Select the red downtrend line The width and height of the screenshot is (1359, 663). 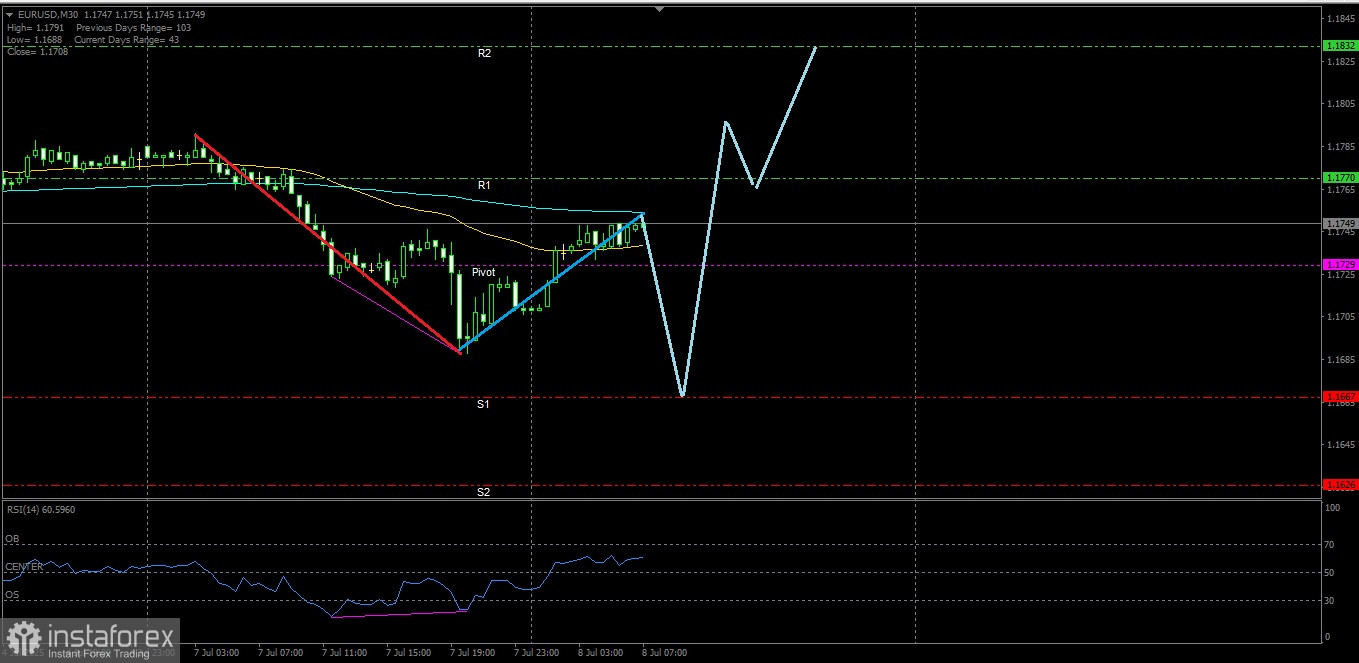pos(327,243)
